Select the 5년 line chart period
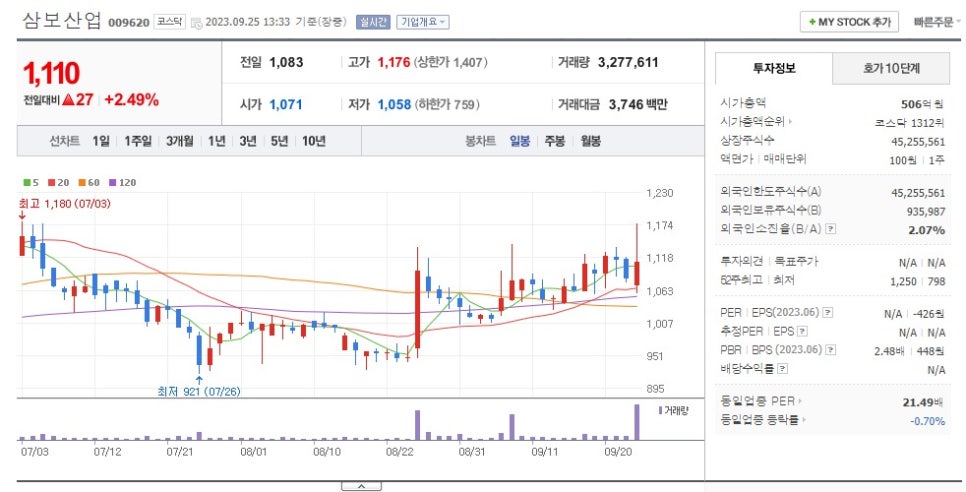 click(x=279, y=141)
